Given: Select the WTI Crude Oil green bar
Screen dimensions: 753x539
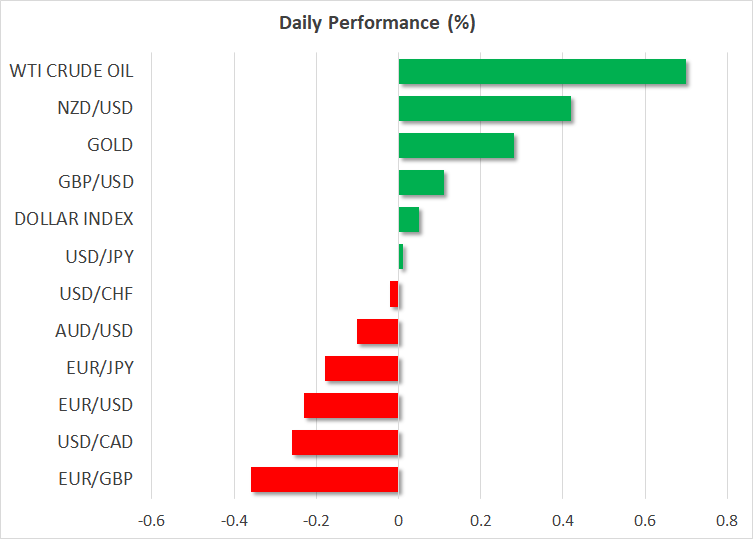Looking at the screenshot, I should [542, 72].
